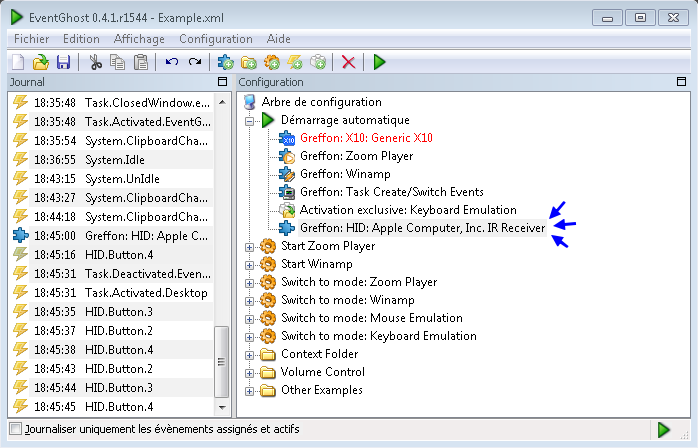Click the Copy toolbar icon
Image resolution: width=698 pixels, height=448 pixels.
[x=118, y=62]
